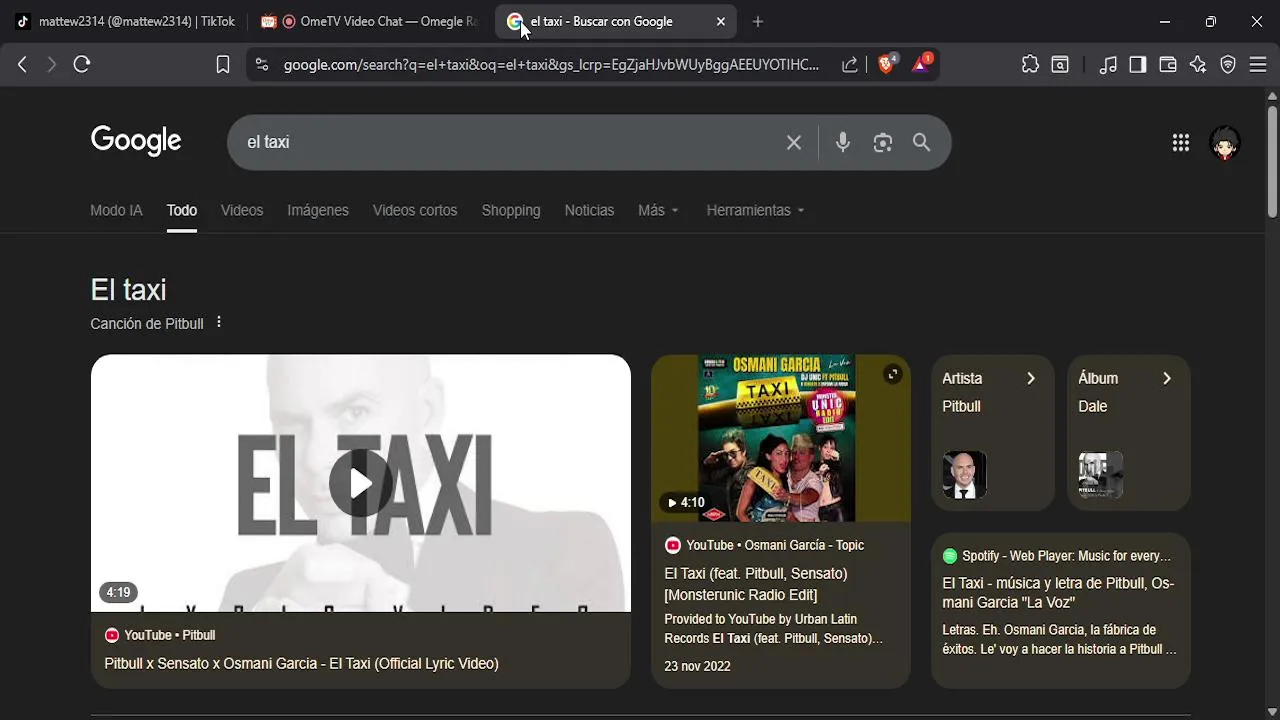Search by image with Google Lens icon

pyautogui.click(x=882, y=143)
